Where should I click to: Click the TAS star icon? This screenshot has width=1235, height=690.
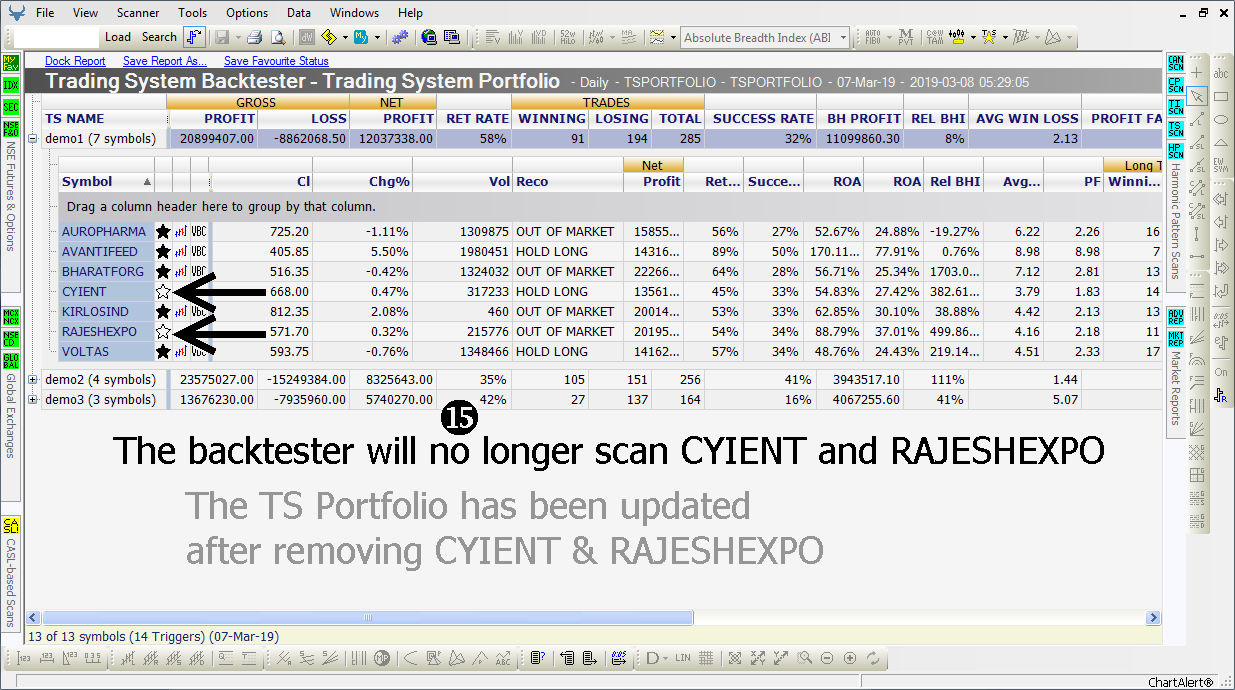click(x=988, y=37)
